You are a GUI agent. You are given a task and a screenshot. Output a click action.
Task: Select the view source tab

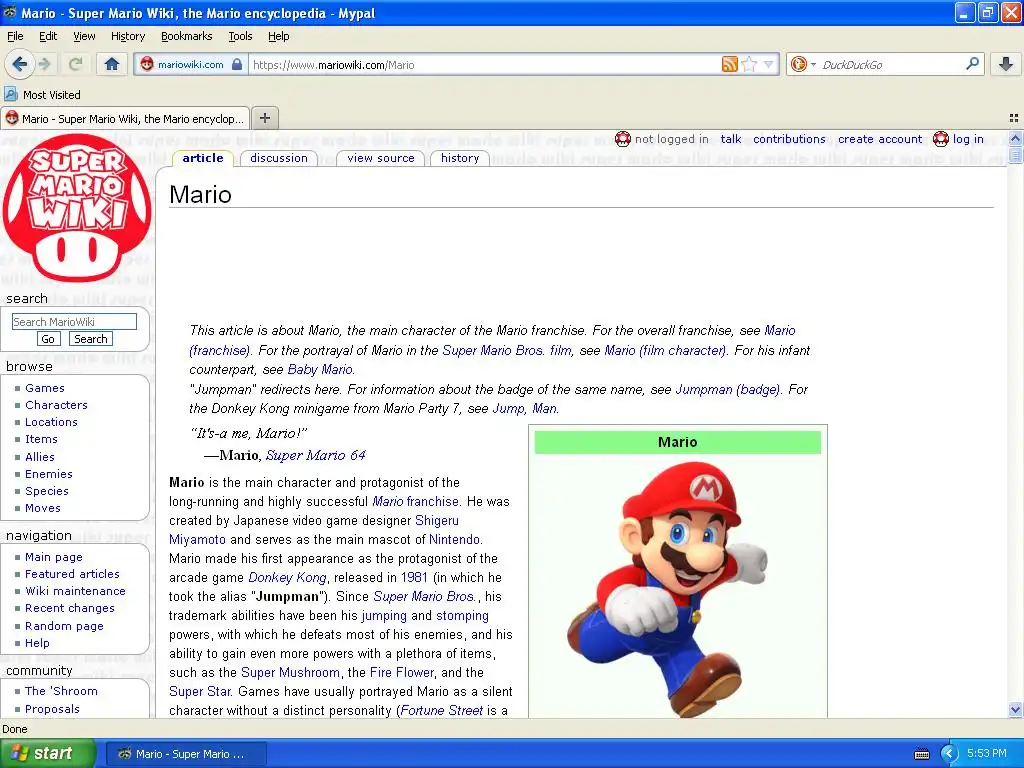pyautogui.click(x=381, y=158)
